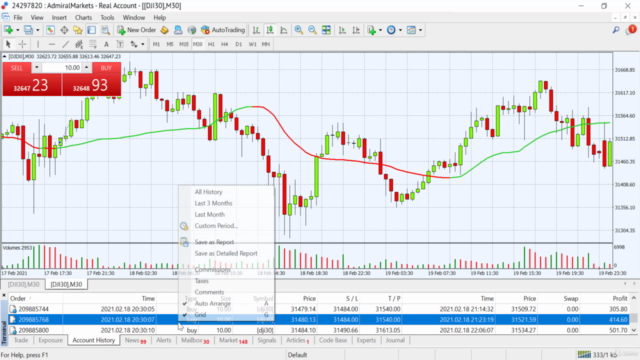Expand the Templates dropdown arrow
This screenshot has height=360, width=640.
pos(420,30)
